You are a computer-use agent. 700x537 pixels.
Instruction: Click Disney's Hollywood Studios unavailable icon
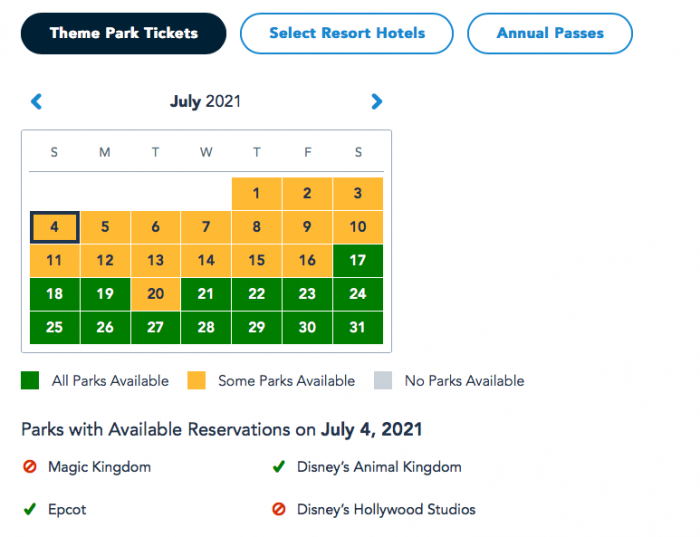click(279, 510)
